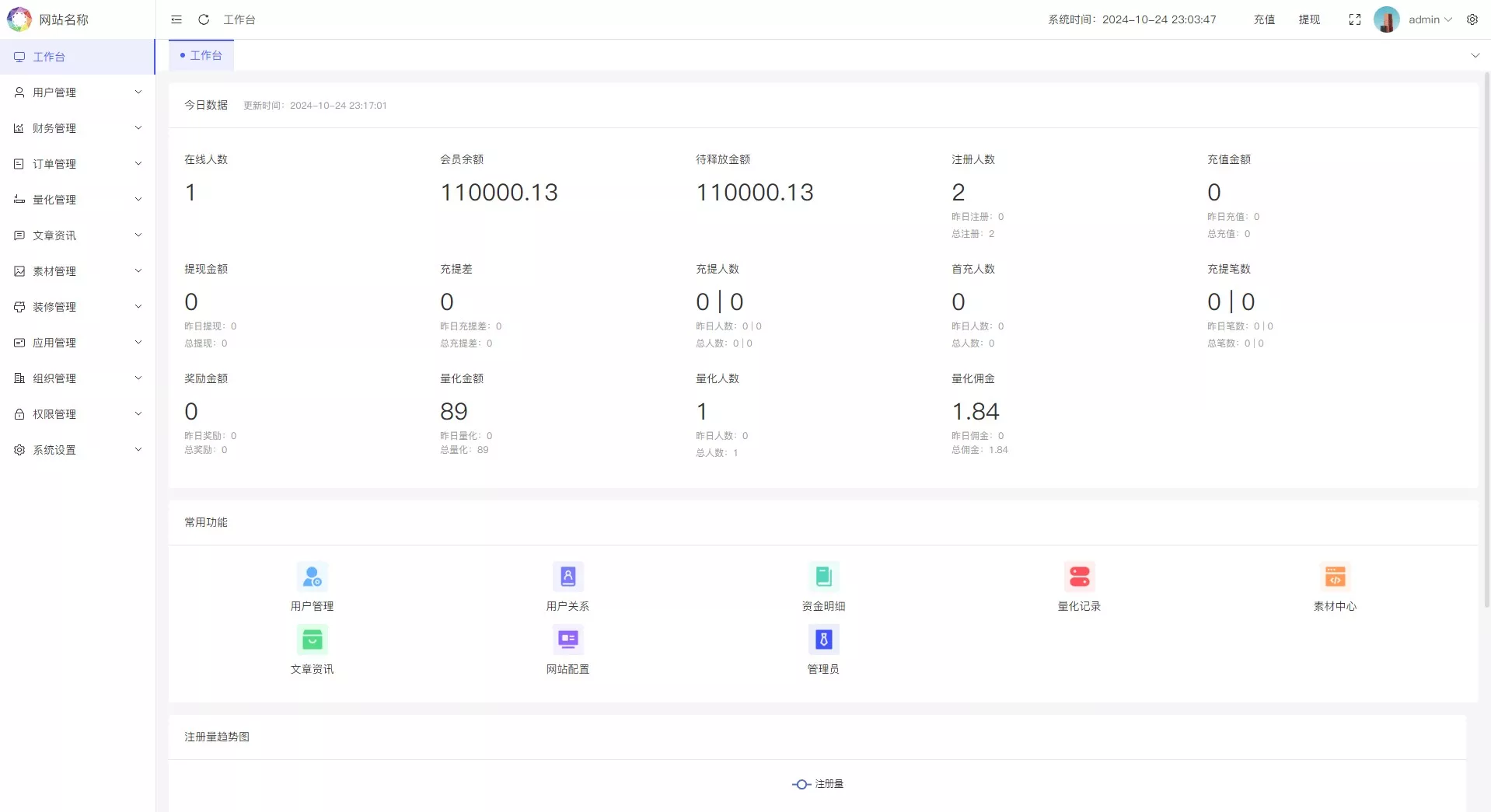The image size is (1491, 812).
Task: Open the 订单管理 sidebar icon
Action: [19, 163]
